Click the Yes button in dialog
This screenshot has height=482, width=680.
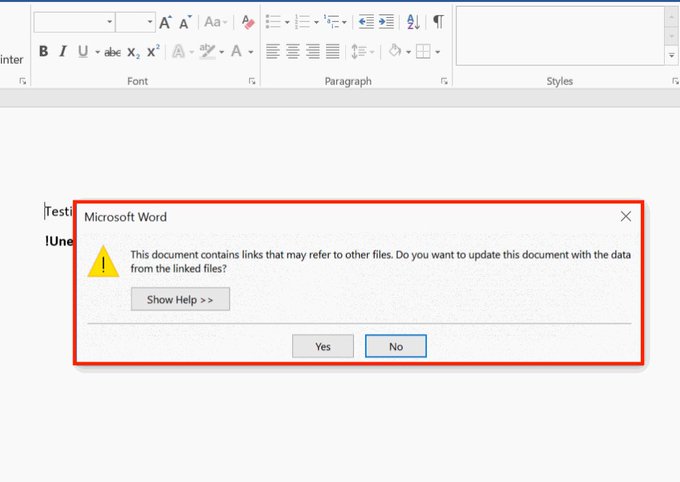pos(323,346)
